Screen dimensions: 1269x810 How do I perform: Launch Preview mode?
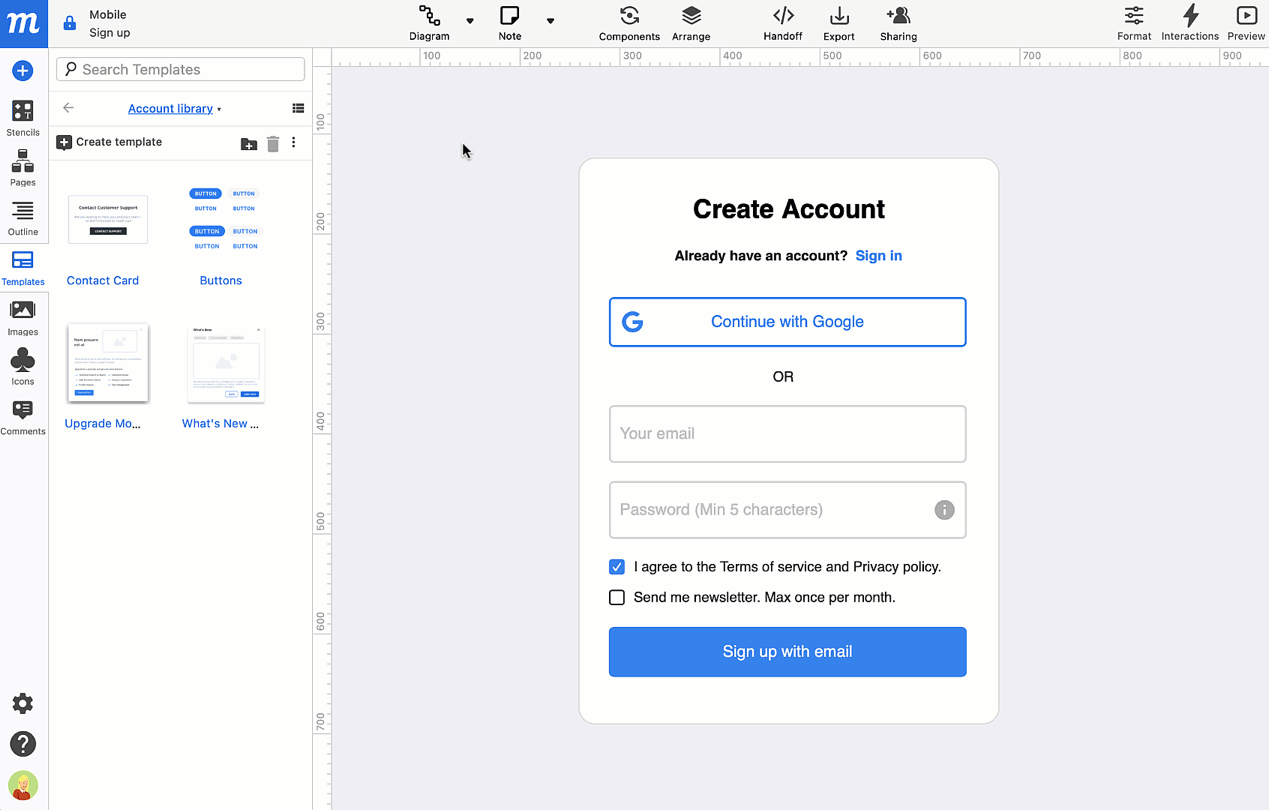pyautogui.click(x=1245, y=22)
